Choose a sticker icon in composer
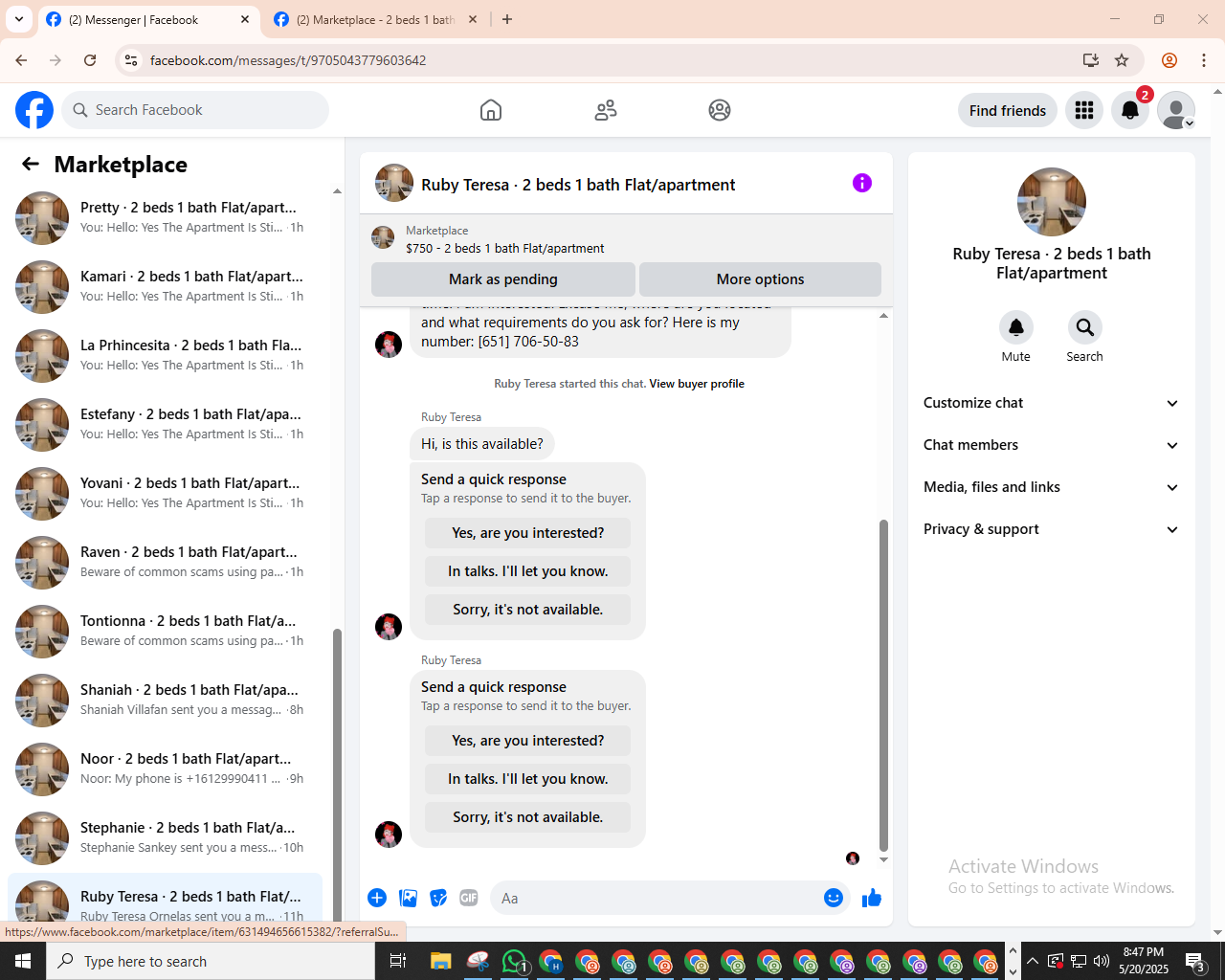 pos(438,898)
